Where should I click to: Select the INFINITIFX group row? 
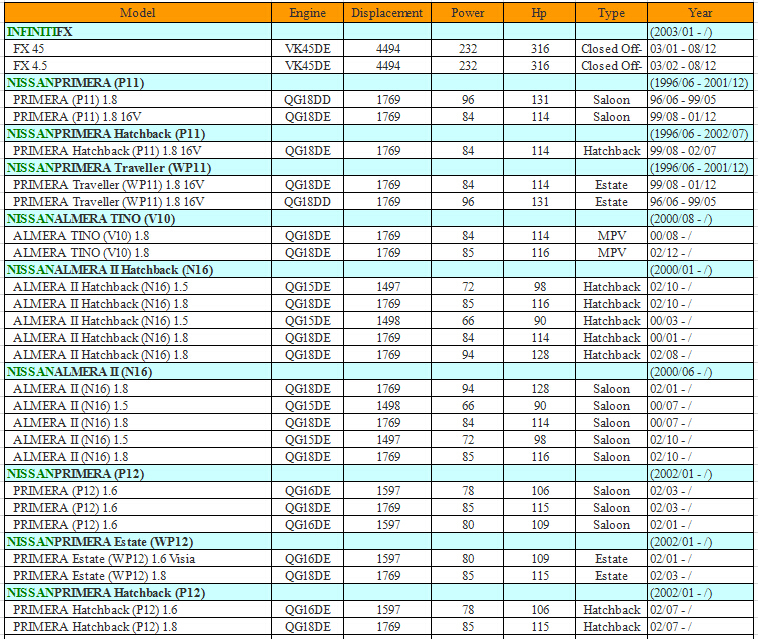point(379,31)
